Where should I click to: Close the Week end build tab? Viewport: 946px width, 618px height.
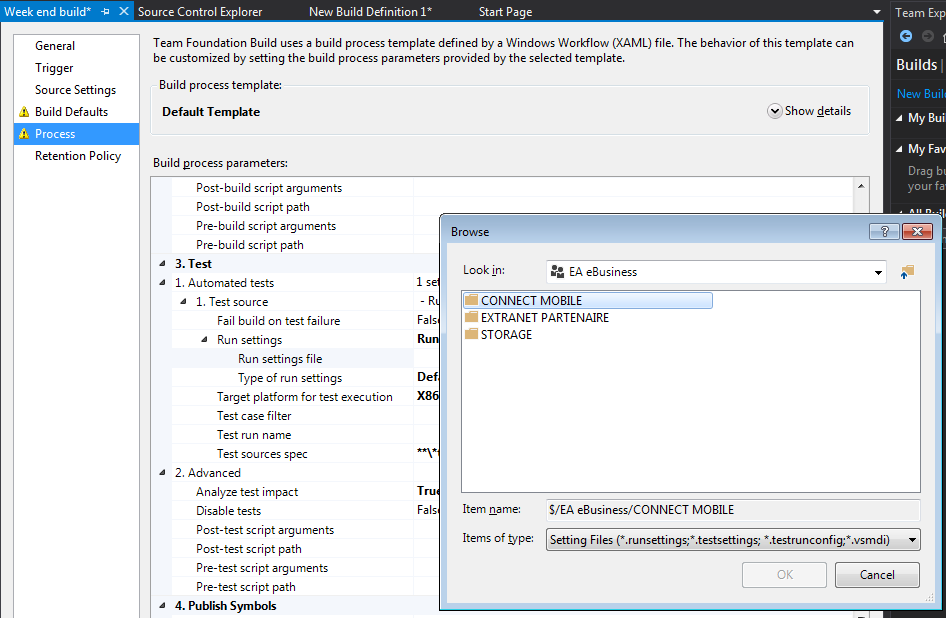tap(124, 11)
